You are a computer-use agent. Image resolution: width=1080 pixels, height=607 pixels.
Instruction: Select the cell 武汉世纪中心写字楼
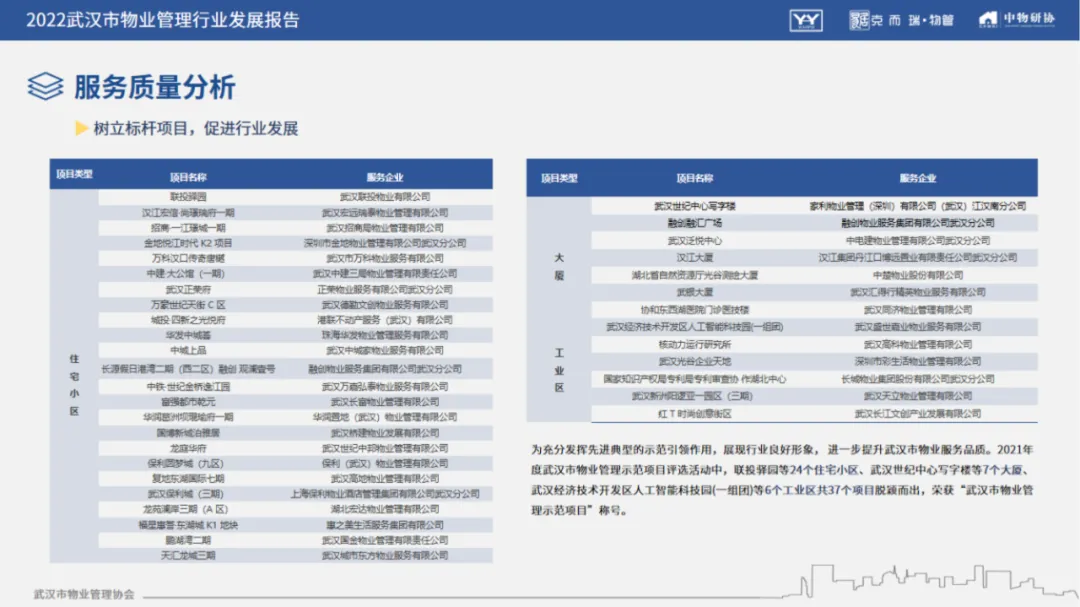[694, 206]
